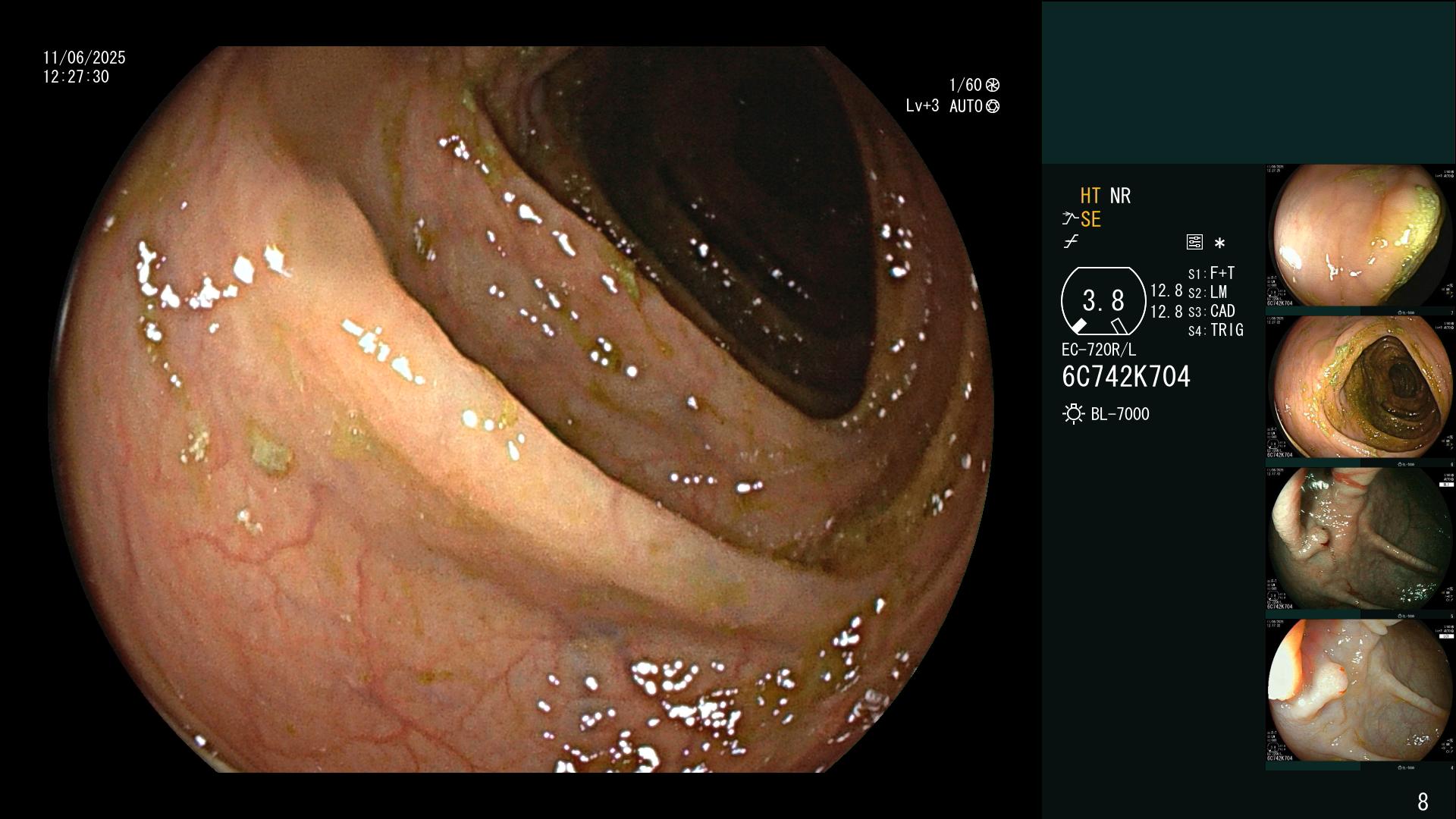
Task: Click the S3: CAD switch assignment
Action: click(1211, 311)
